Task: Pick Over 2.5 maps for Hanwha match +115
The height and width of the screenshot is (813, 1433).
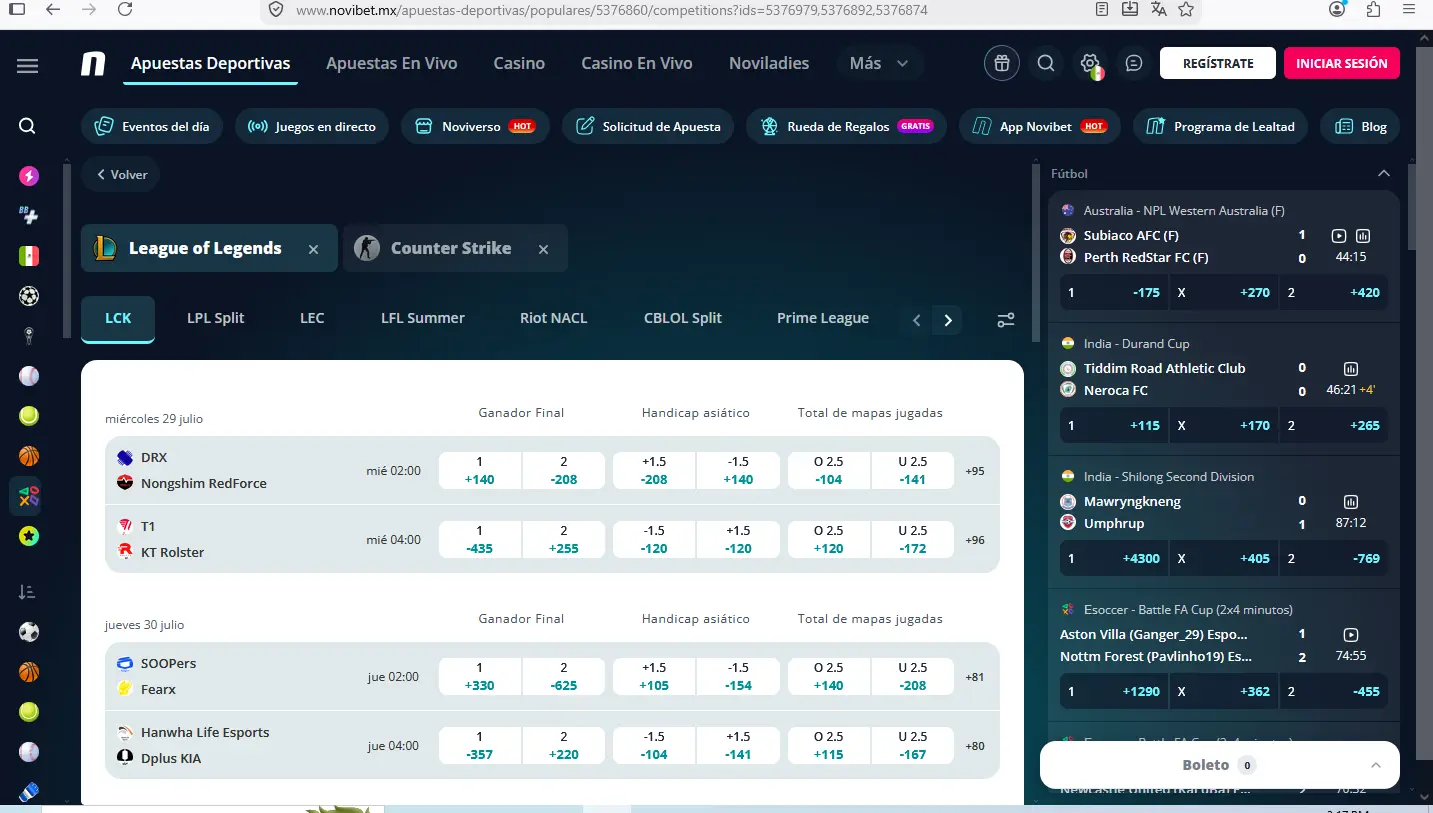Action: point(829,745)
